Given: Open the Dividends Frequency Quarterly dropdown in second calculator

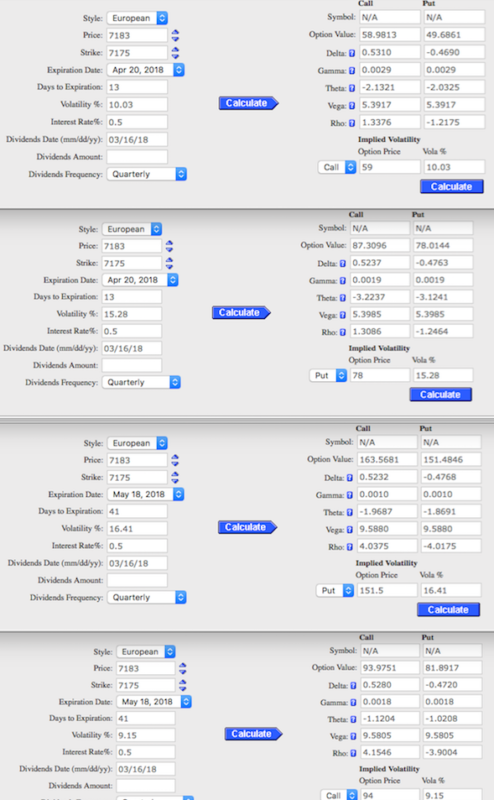Looking at the screenshot, I should (x=141, y=382).
